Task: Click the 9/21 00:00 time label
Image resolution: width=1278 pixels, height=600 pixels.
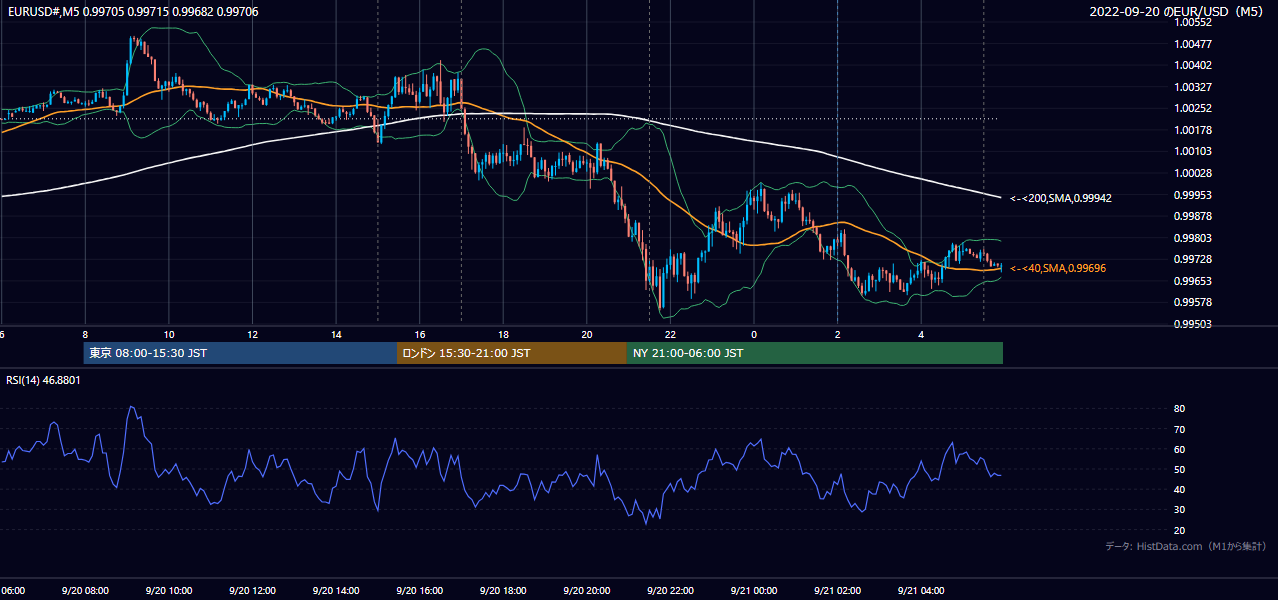Action: [753, 591]
